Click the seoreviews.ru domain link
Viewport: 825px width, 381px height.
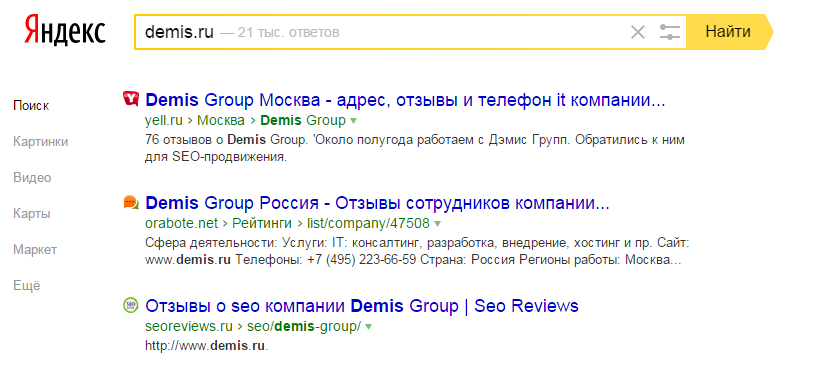click(189, 326)
